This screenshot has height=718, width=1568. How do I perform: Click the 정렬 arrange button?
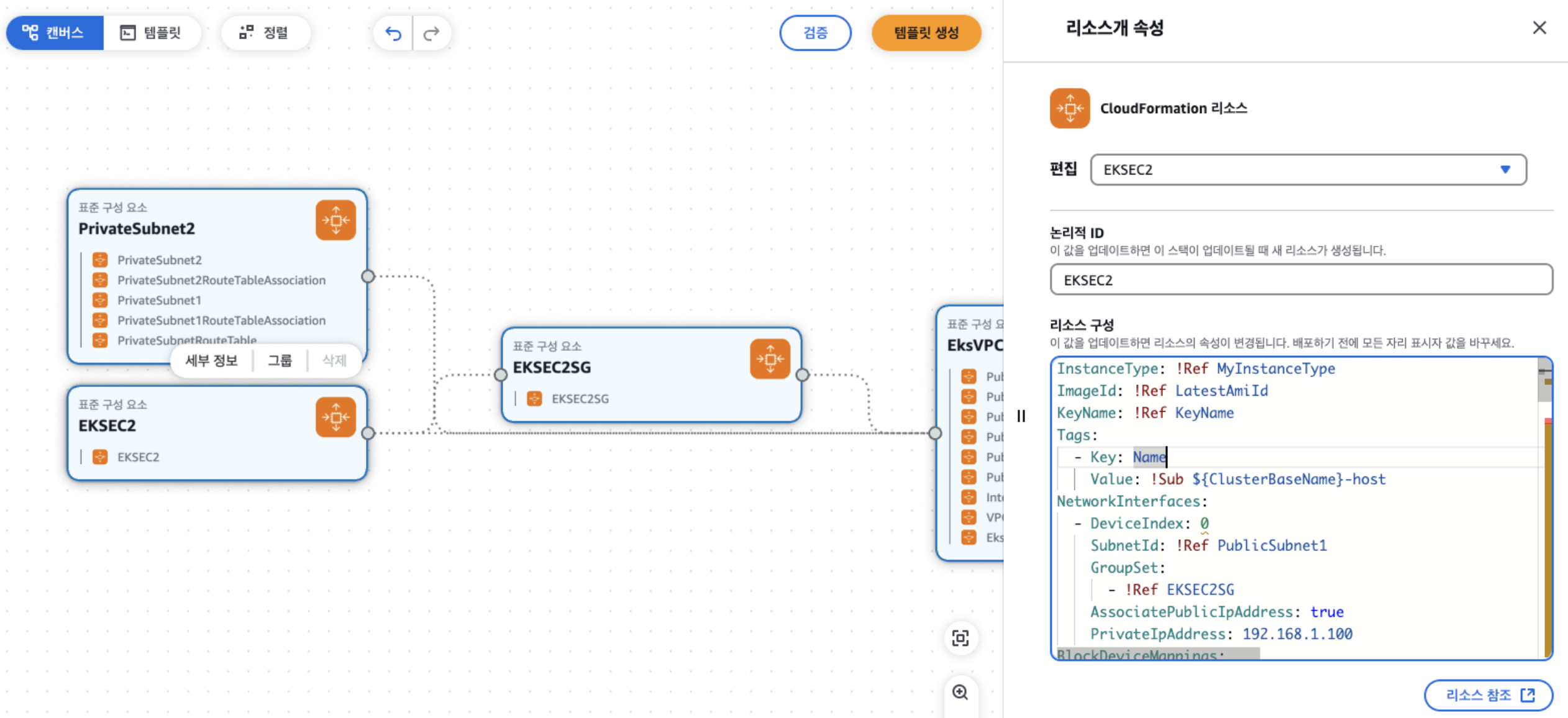[265, 33]
